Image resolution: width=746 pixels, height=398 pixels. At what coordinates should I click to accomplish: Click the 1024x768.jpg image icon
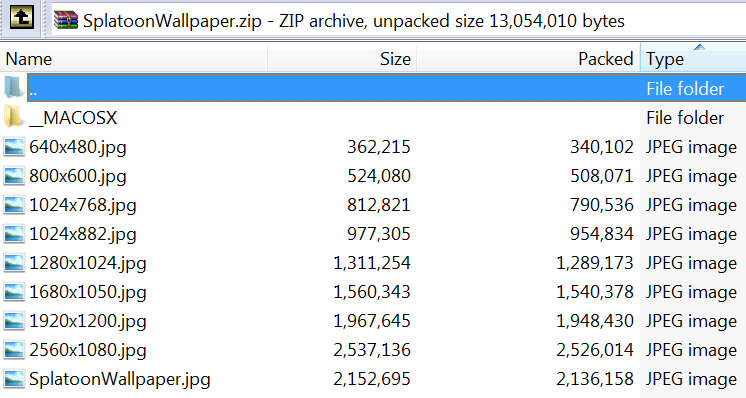14,205
